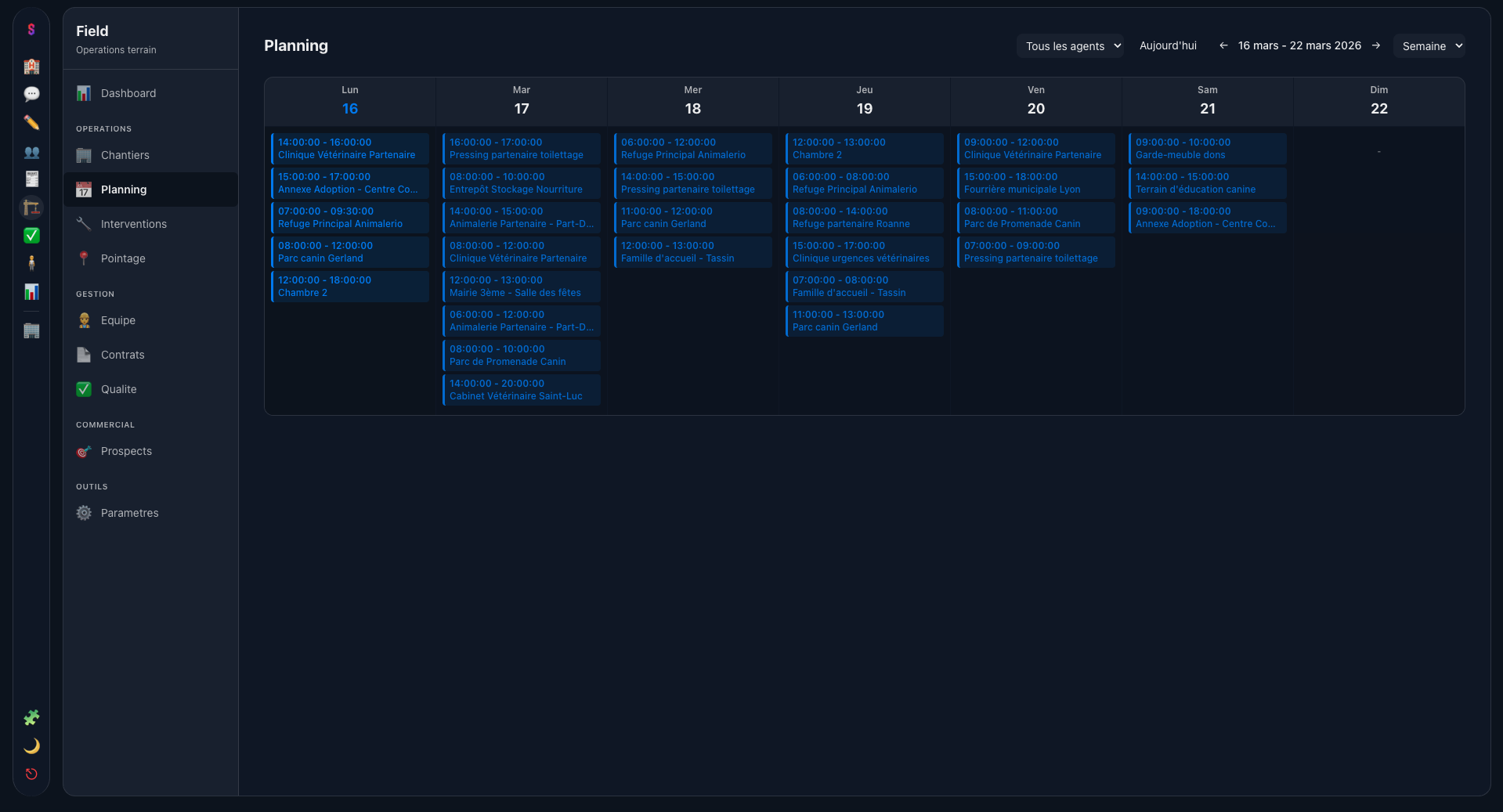Open Interventions in the sidebar
Image resolution: width=1503 pixels, height=812 pixels.
coord(150,224)
